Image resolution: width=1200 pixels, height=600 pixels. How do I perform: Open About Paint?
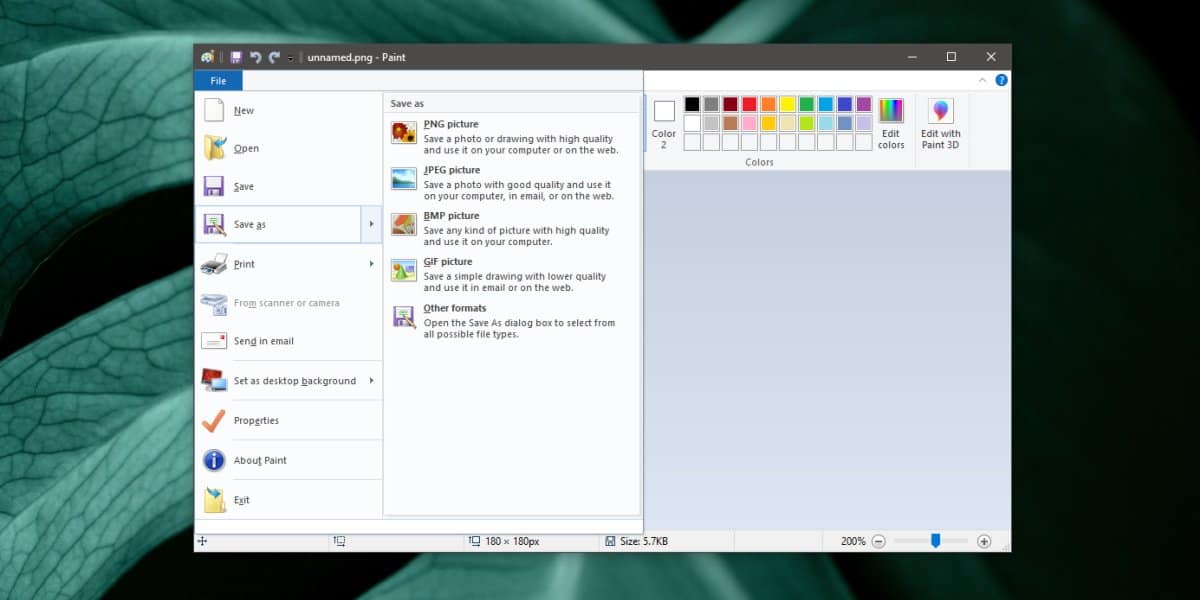pos(289,460)
